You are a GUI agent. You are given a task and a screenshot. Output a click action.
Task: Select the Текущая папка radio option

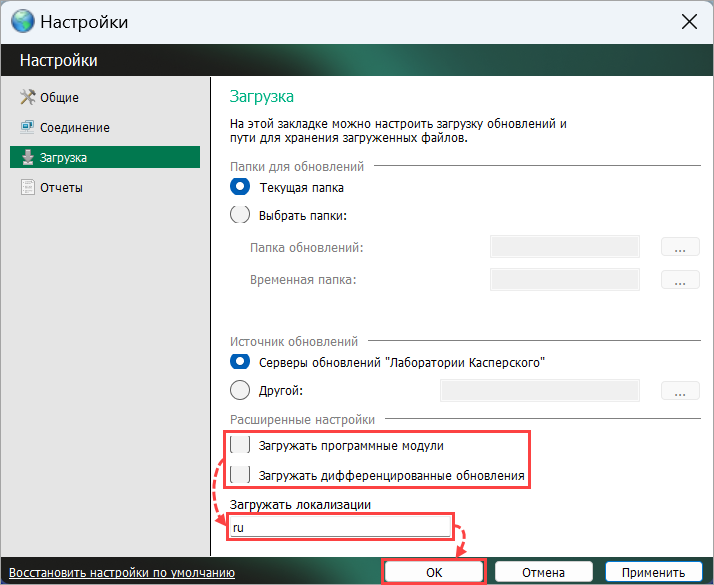tap(240, 187)
